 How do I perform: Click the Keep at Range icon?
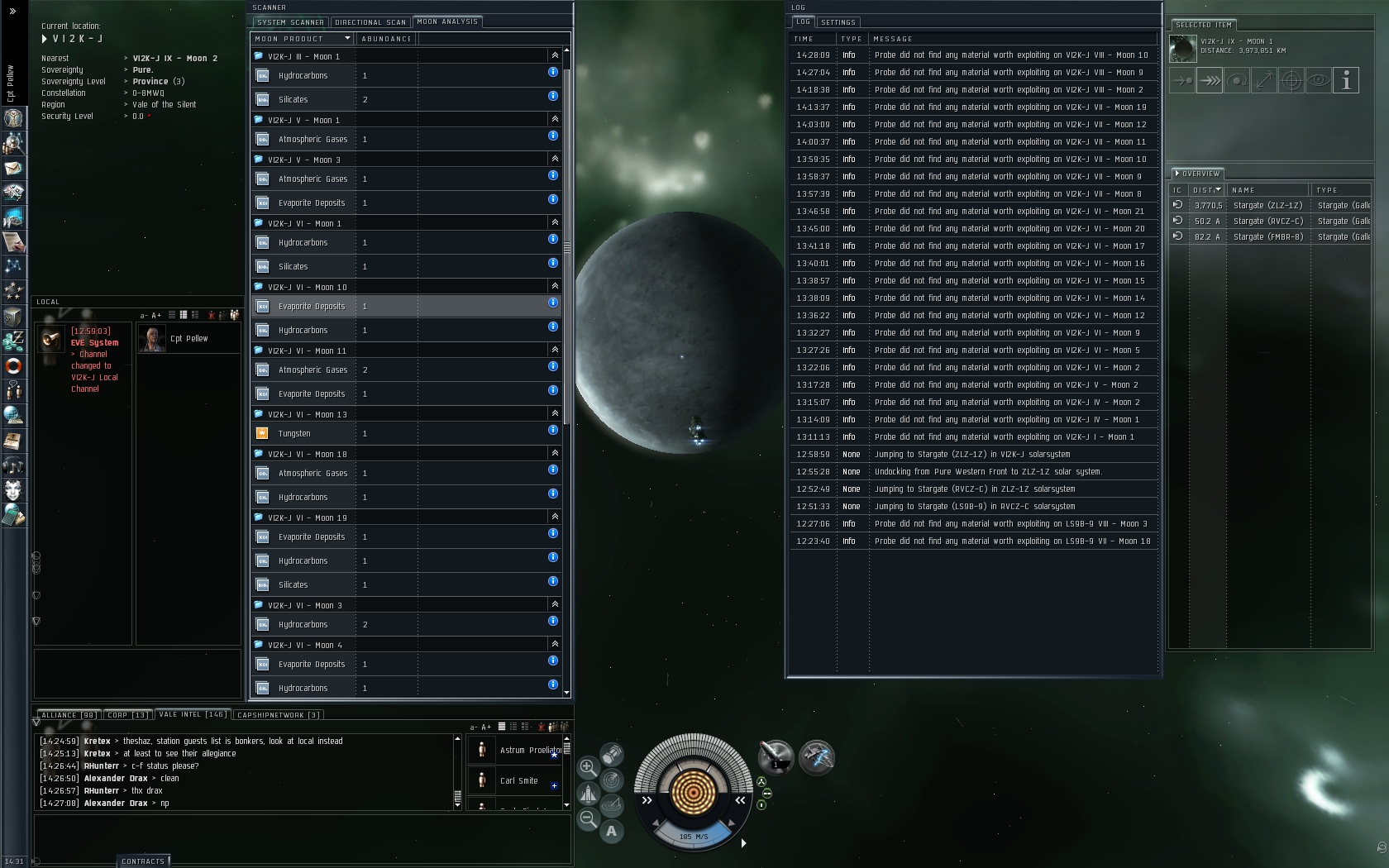(x=1264, y=80)
